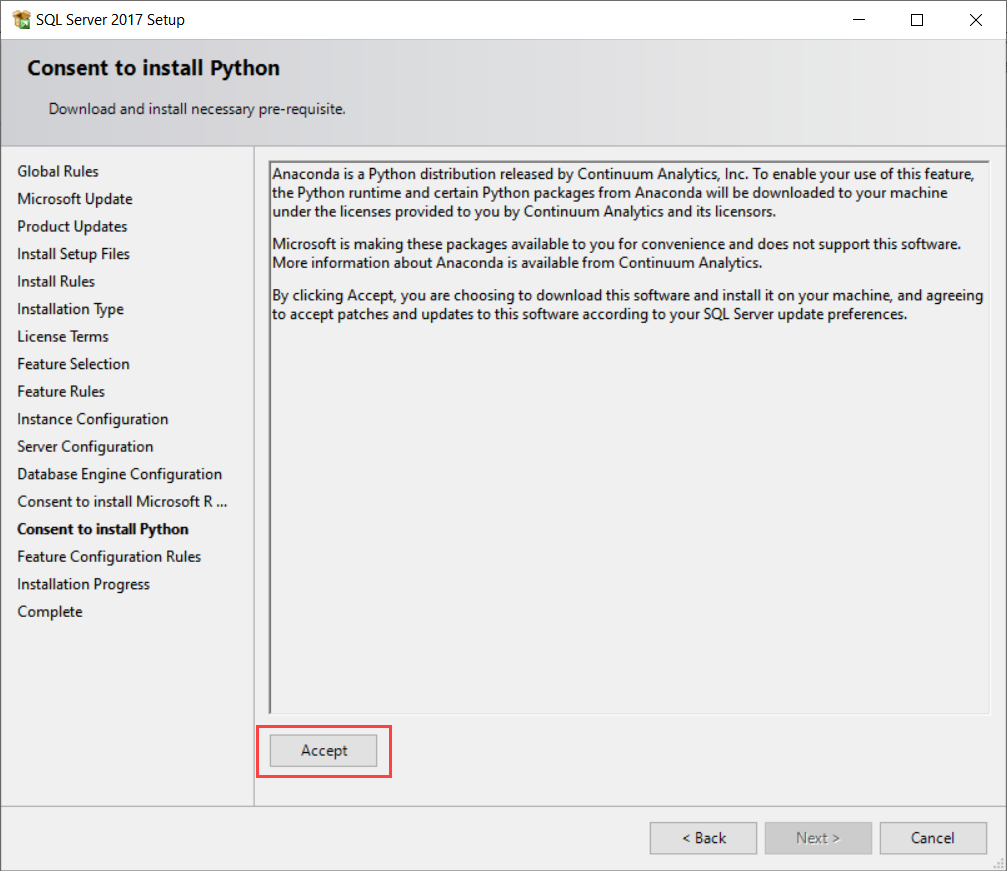Cancel the SQL Server setup

(932, 838)
